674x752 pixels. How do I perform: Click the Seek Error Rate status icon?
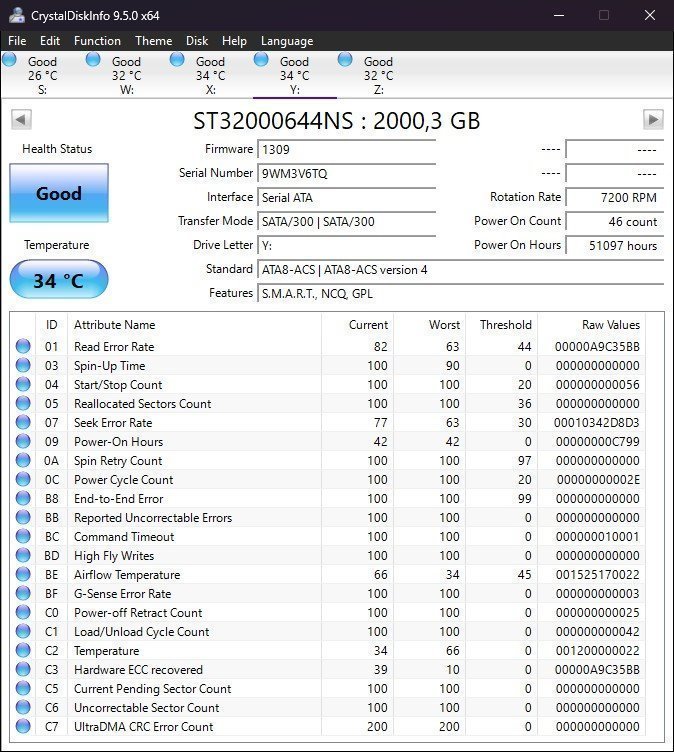pos(23,423)
